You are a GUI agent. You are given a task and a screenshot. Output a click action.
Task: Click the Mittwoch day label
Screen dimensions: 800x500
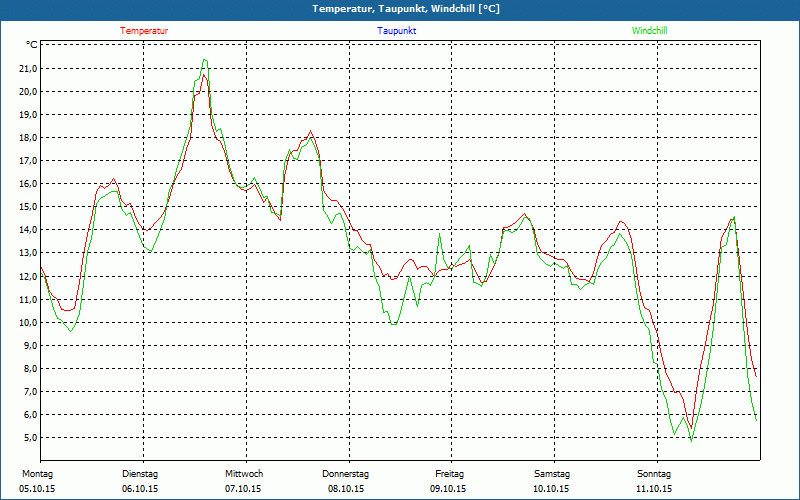point(244,474)
